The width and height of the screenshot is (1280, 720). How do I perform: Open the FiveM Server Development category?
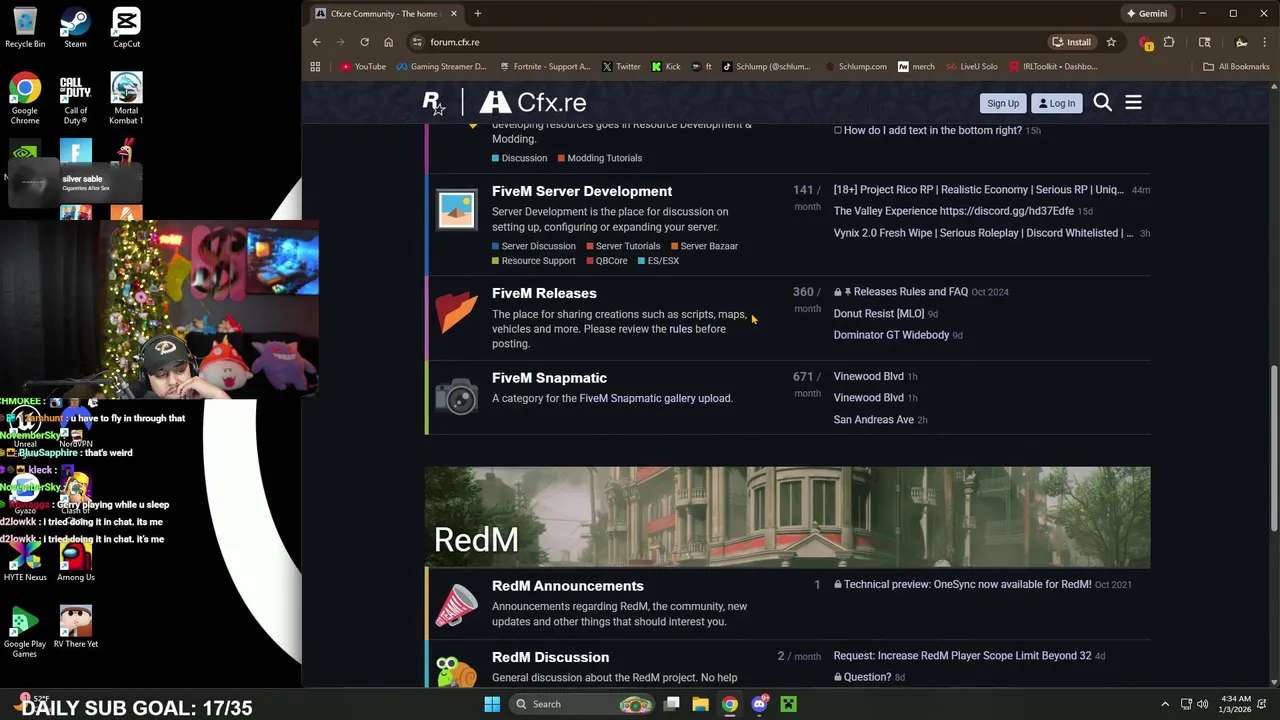(x=582, y=191)
